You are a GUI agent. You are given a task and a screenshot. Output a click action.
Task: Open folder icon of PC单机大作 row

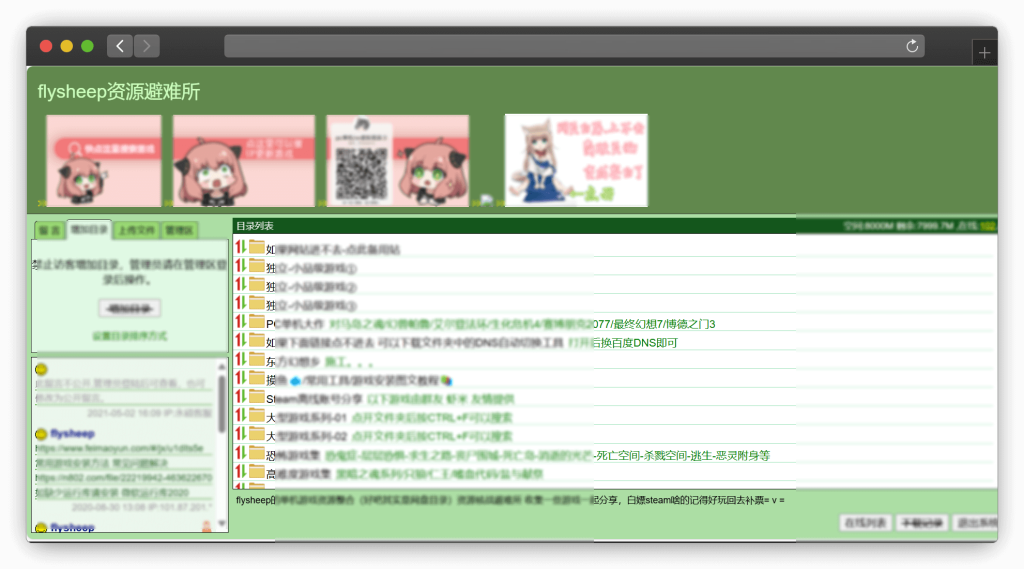[257, 322]
